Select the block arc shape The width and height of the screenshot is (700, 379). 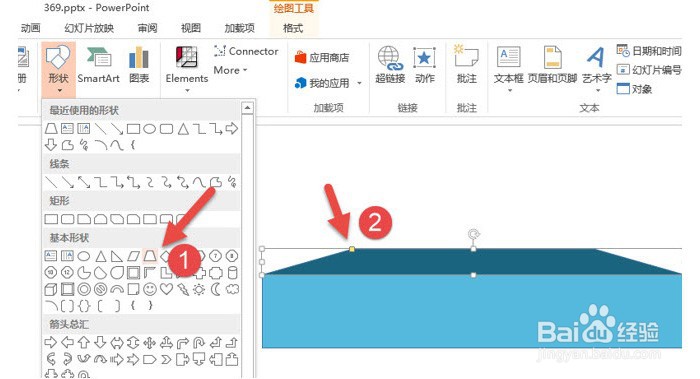pos(117,289)
